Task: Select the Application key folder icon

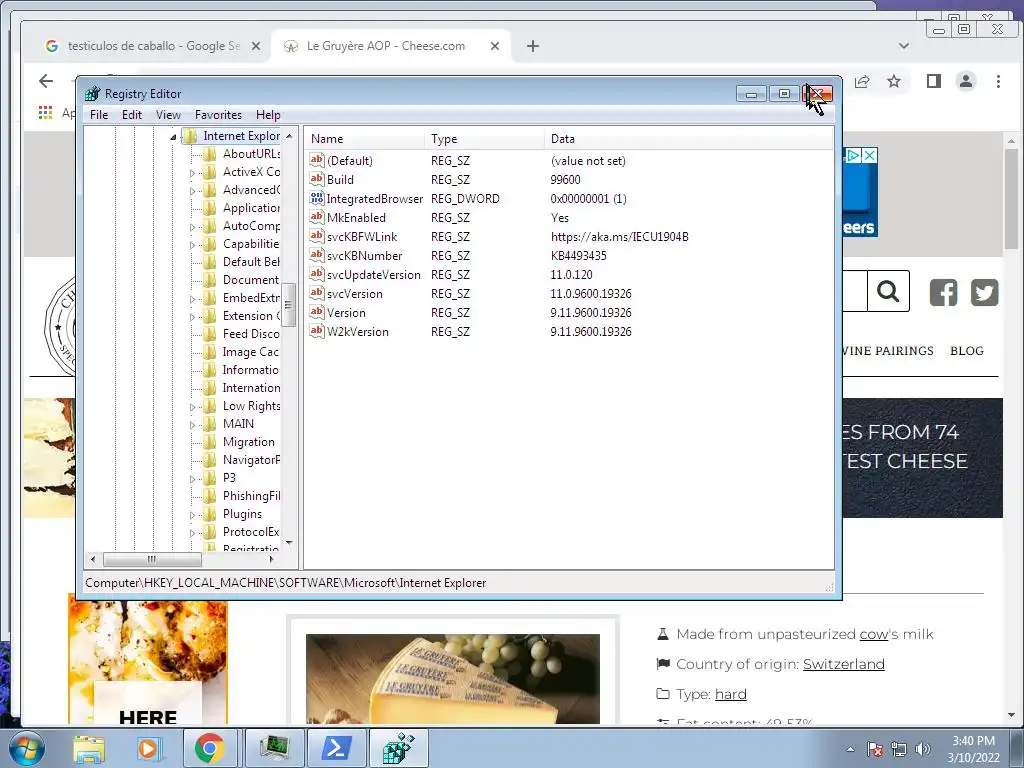Action: 210,208
